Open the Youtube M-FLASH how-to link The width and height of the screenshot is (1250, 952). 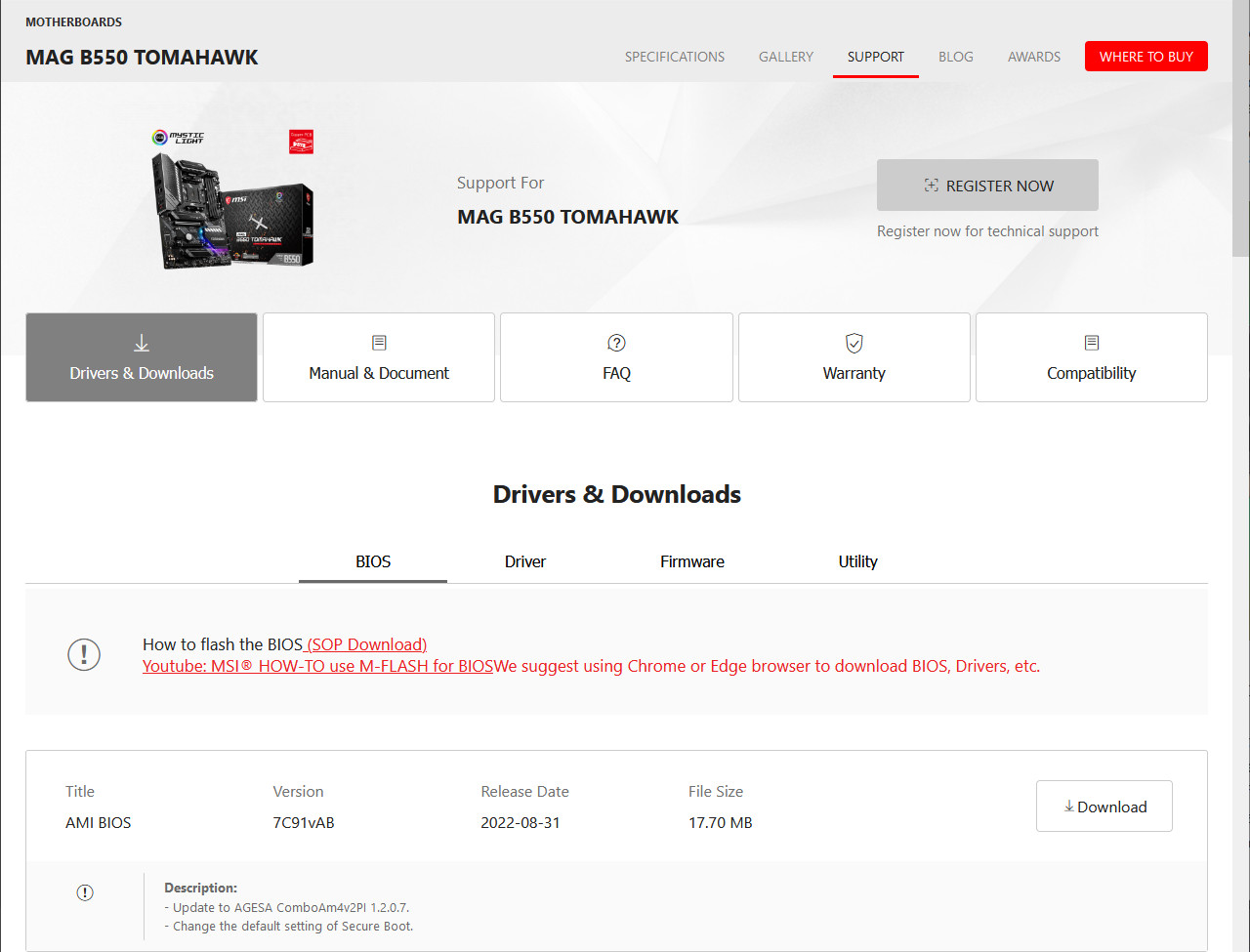coord(317,666)
